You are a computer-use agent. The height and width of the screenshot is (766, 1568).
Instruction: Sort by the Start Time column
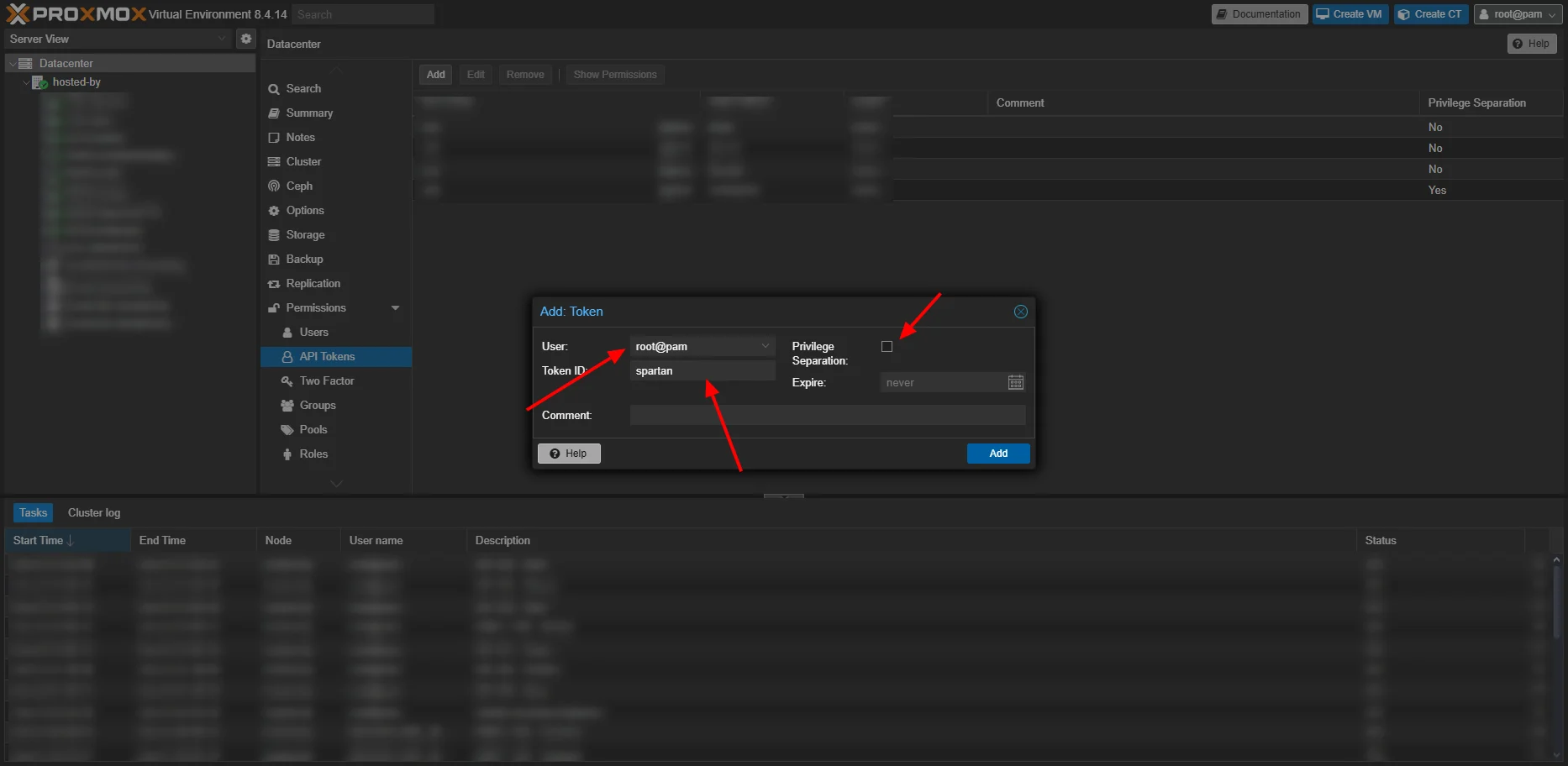pyautogui.click(x=68, y=541)
